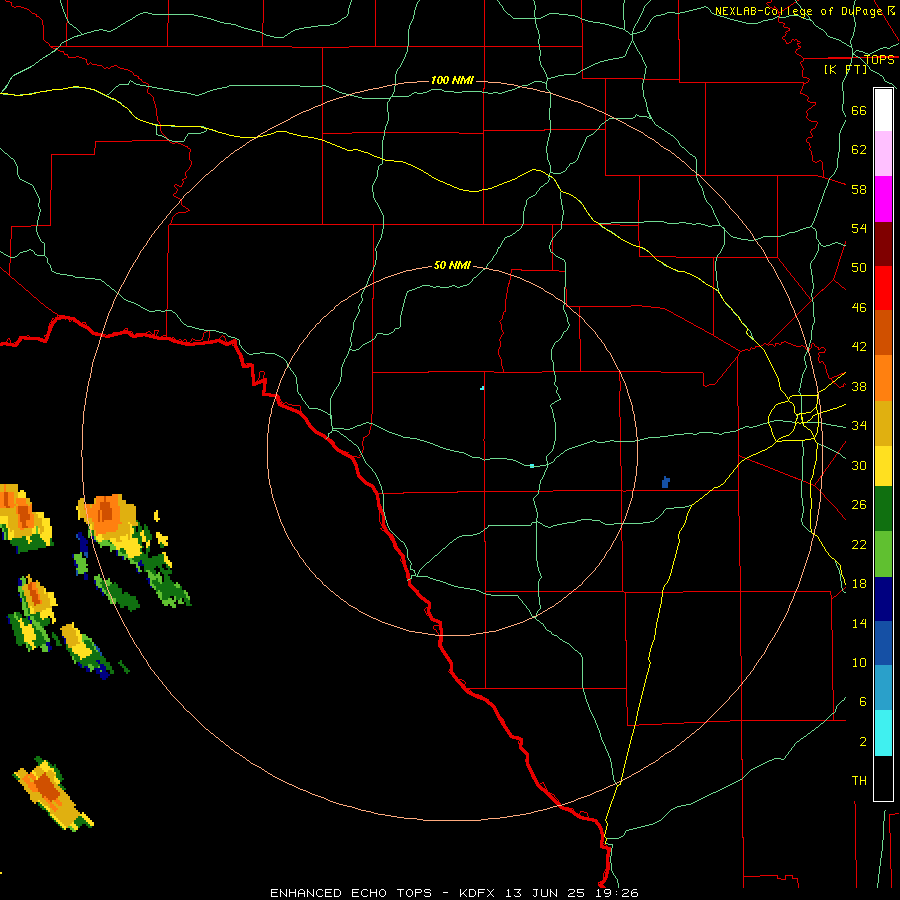Image resolution: width=900 pixels, height=900 pixels.
Task: Click the "19:26" timestamp
Action: pyautogui.click(x=615, y=893)
